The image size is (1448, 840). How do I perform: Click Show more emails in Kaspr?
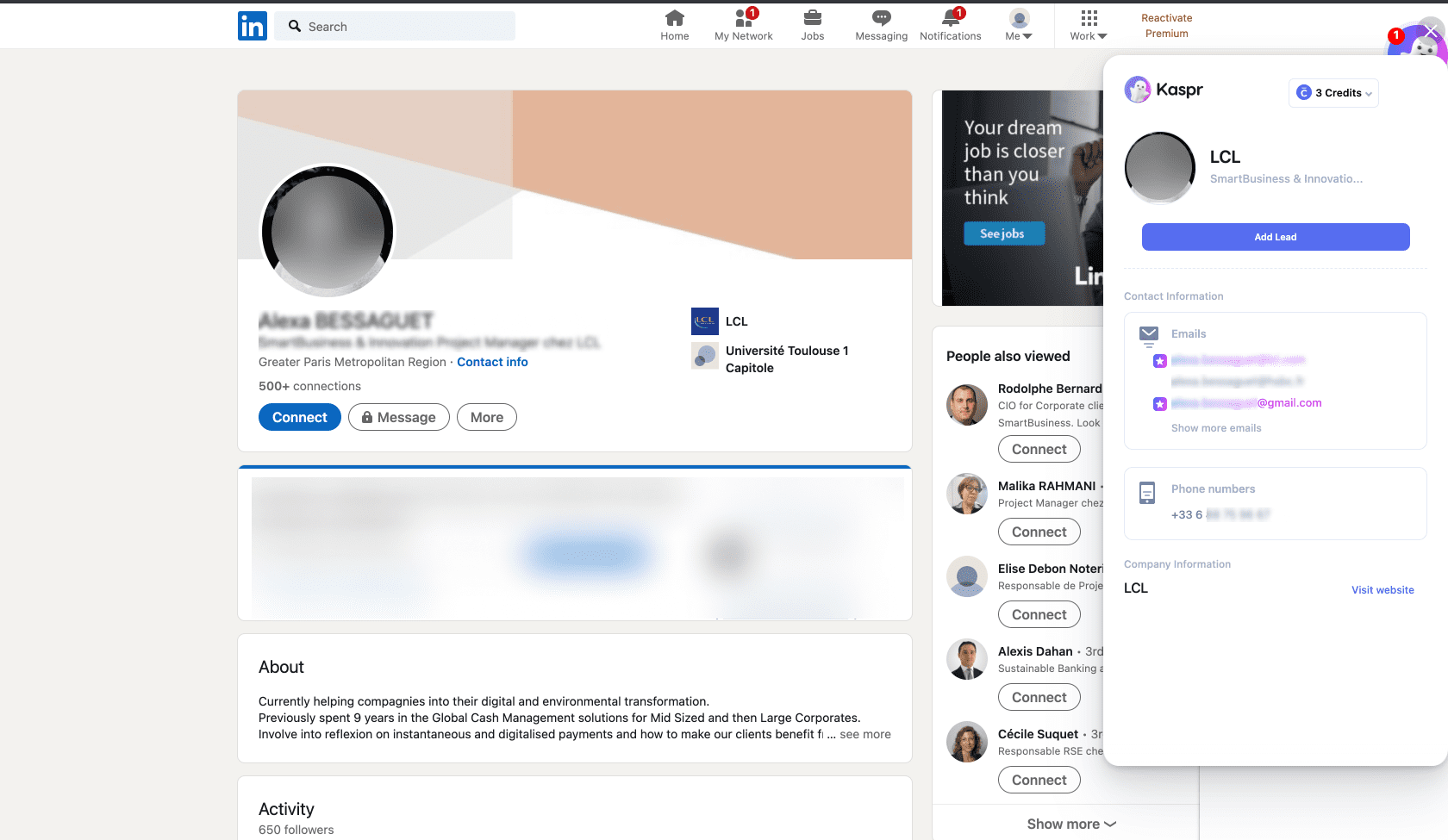[x=1216, y=428]
